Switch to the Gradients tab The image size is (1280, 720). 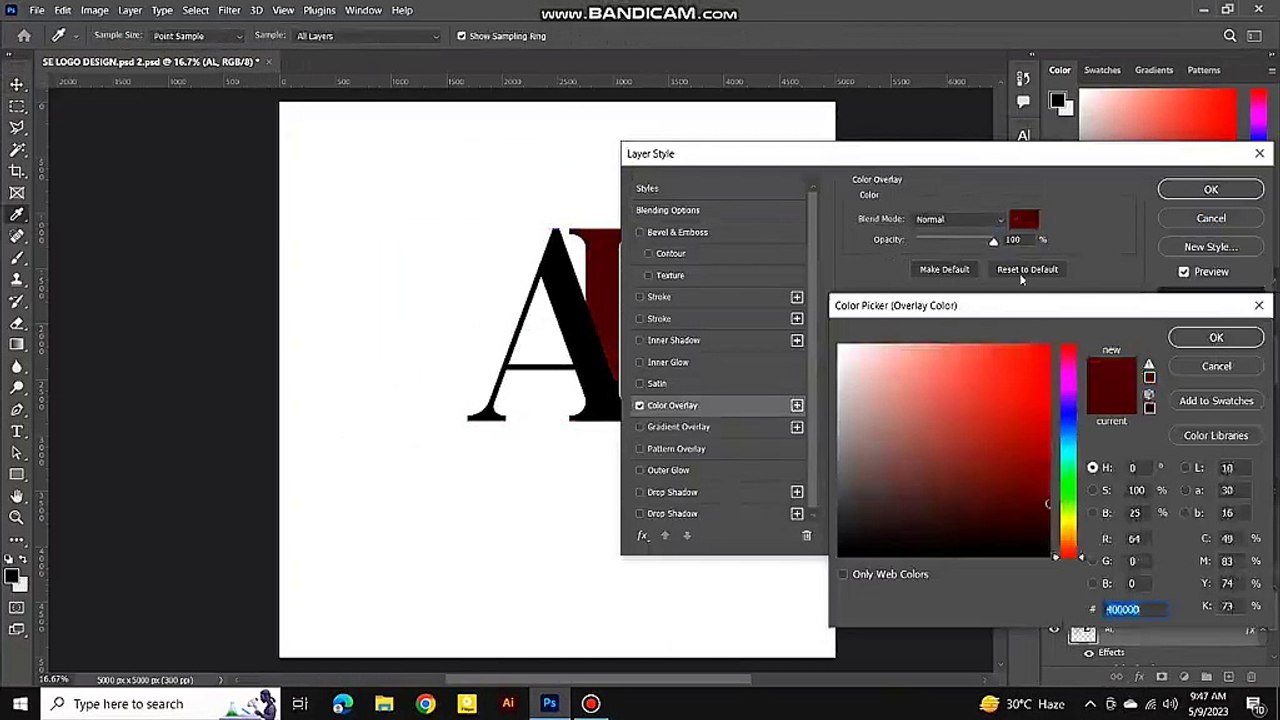pyautogui.click(x=1154, y=70)
